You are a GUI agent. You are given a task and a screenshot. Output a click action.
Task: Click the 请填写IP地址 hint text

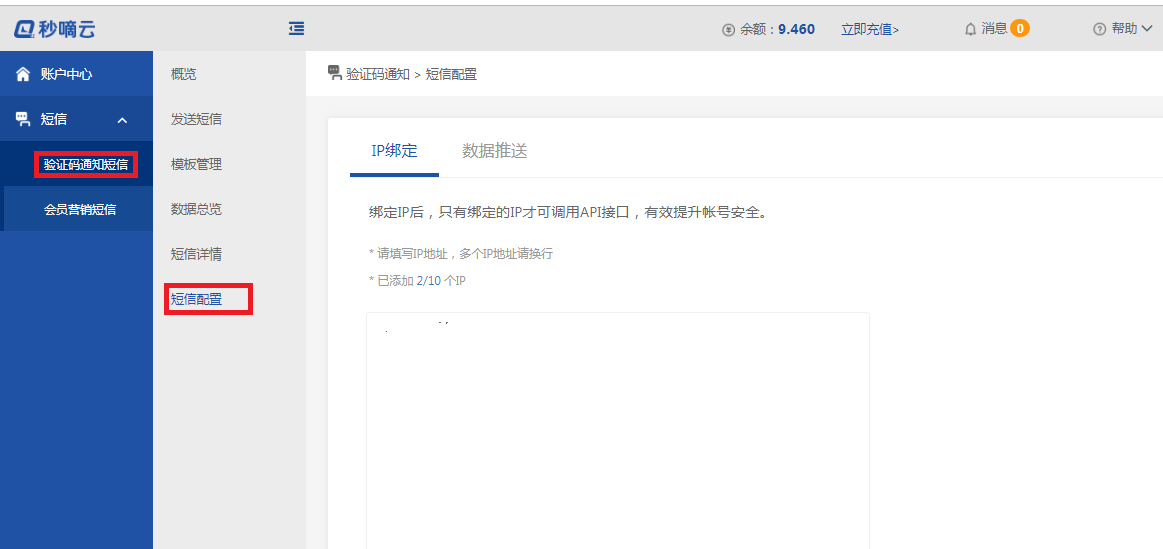point(461,254)
